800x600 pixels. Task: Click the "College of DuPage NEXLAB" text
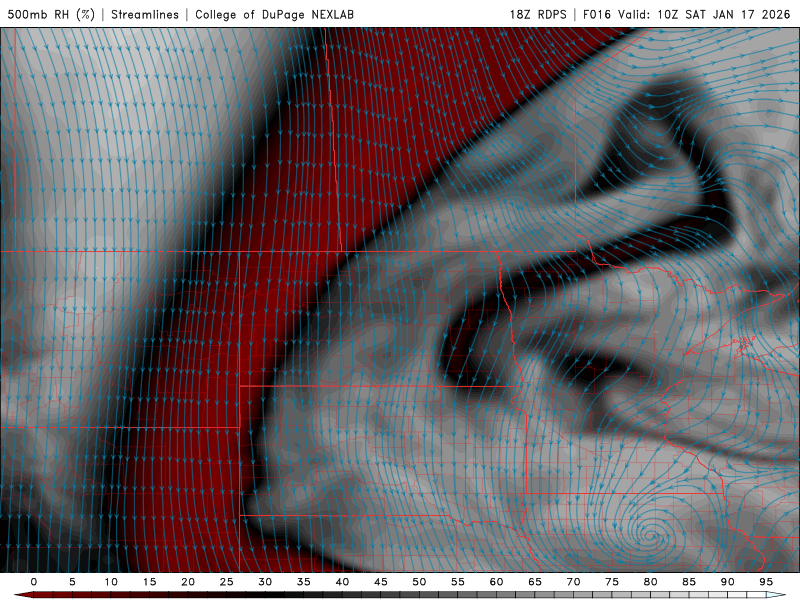tap(274, 14)
